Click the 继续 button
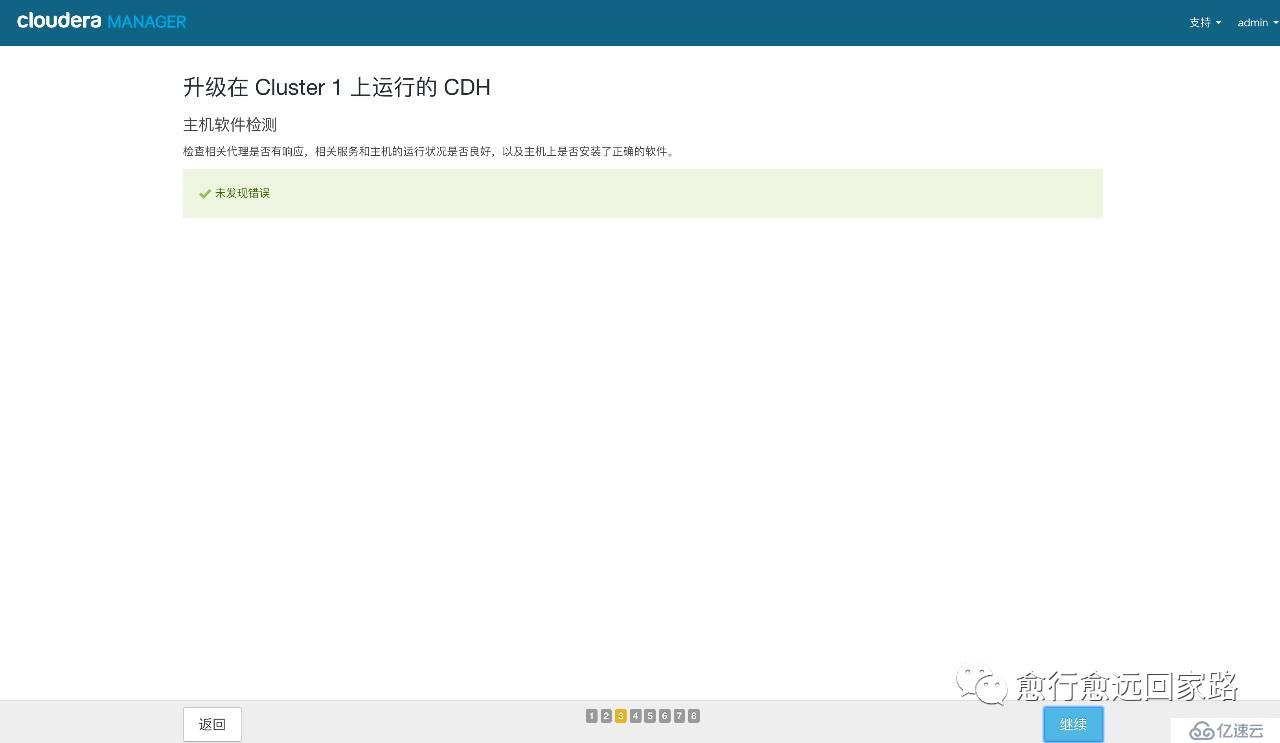The width and height of the screenshot is (1280, 743). click(1073, 724)
